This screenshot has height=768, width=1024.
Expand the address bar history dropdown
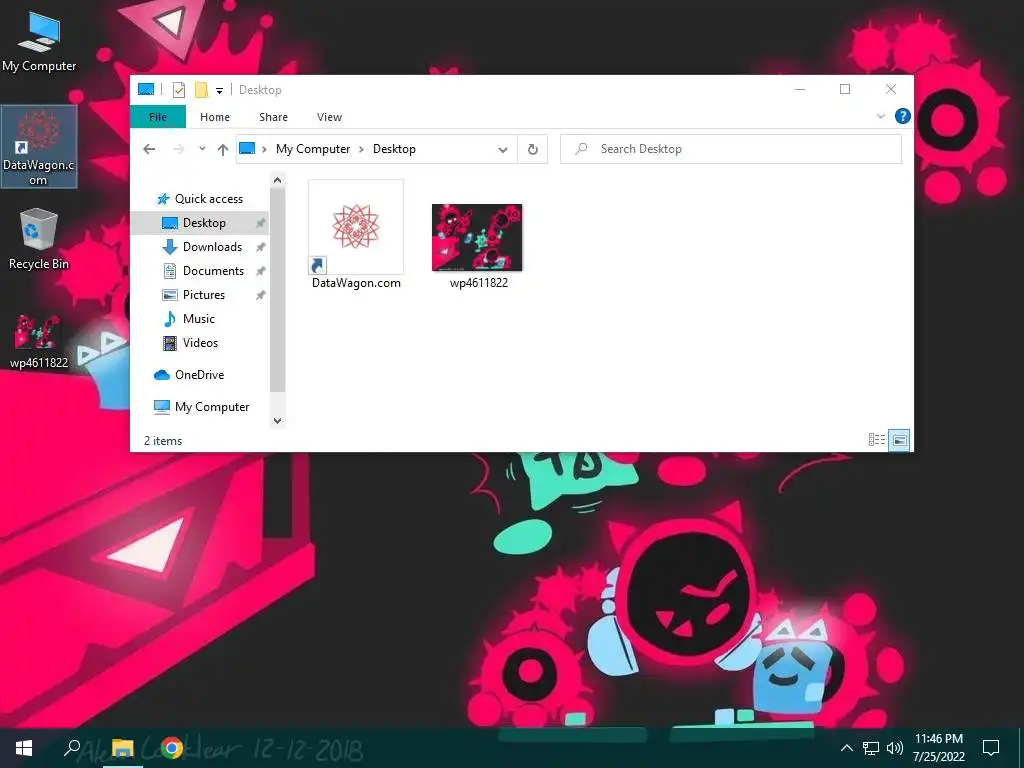tap(503, 150)
